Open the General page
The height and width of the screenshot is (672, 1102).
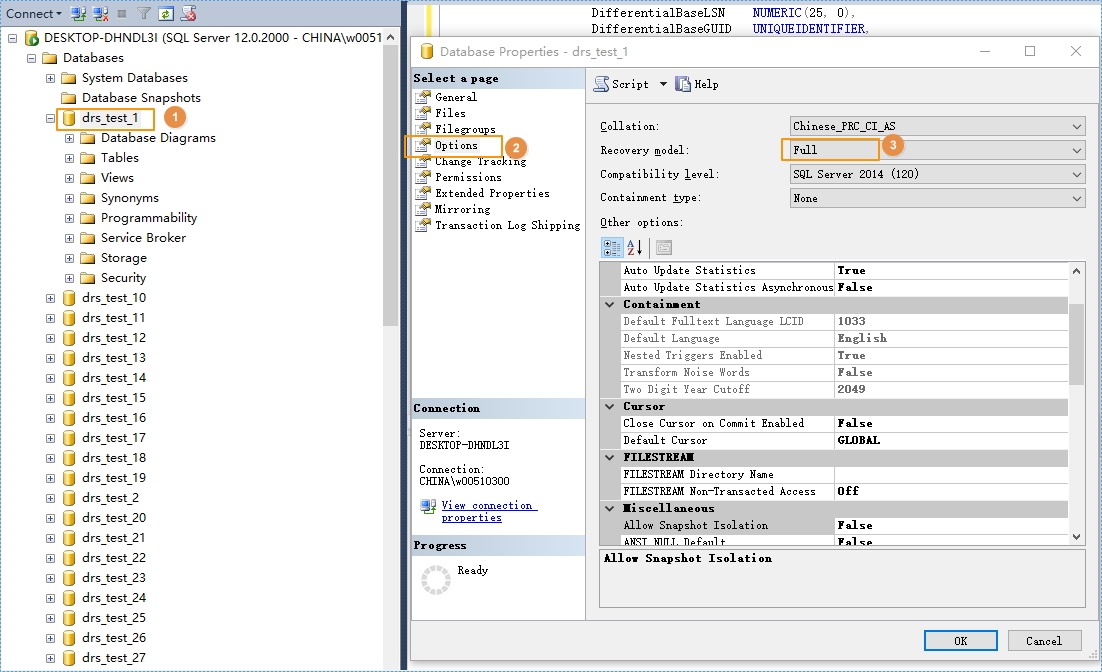[455, 98]
